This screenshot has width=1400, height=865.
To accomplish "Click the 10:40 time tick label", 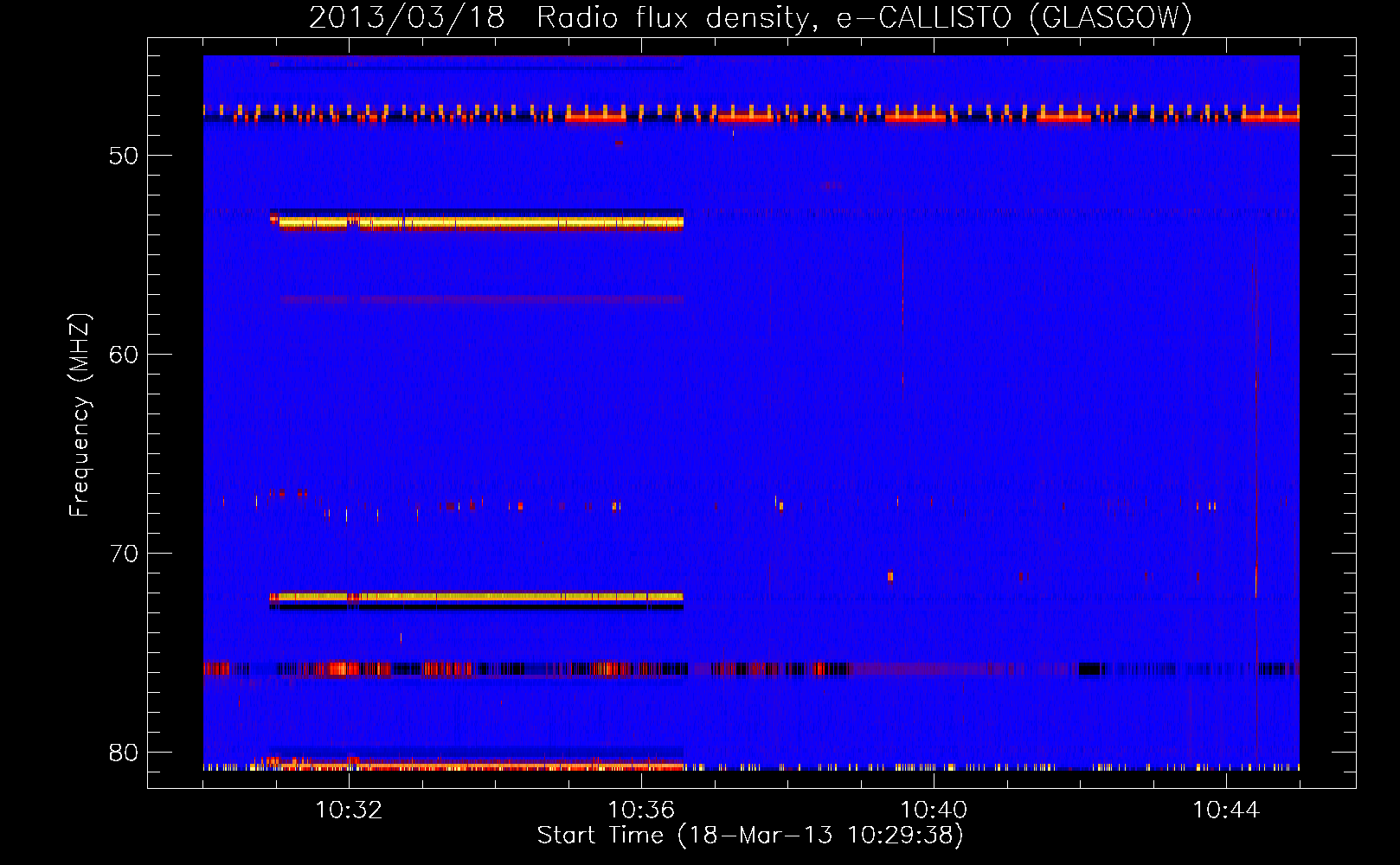I will [934, 810].
